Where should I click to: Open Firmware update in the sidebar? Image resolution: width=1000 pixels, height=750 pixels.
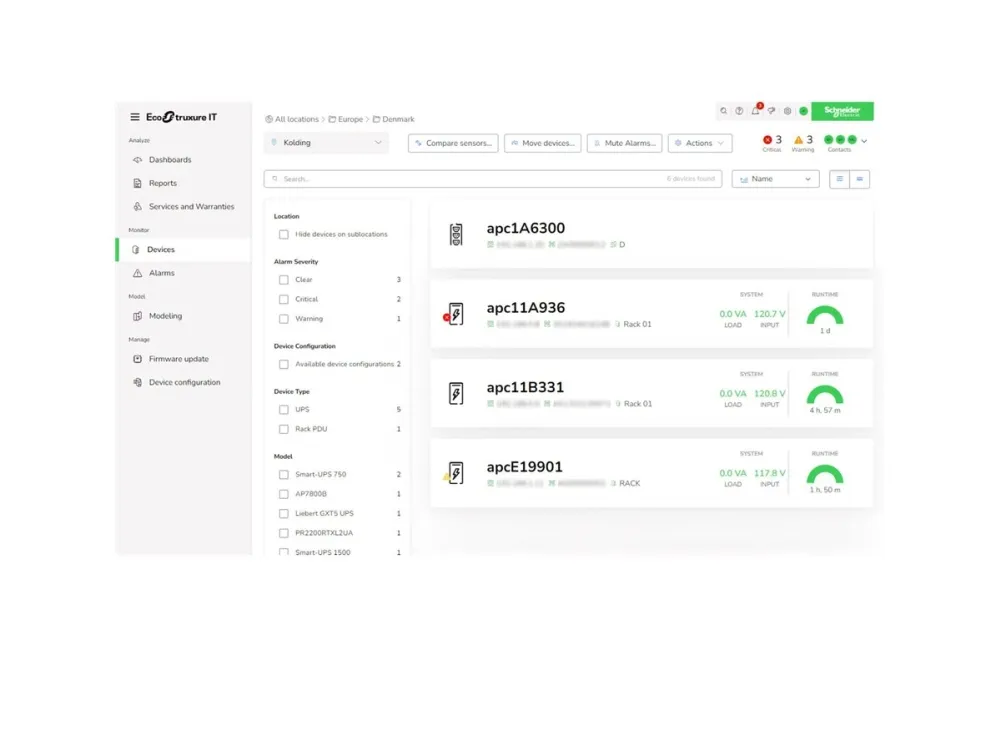178,359
